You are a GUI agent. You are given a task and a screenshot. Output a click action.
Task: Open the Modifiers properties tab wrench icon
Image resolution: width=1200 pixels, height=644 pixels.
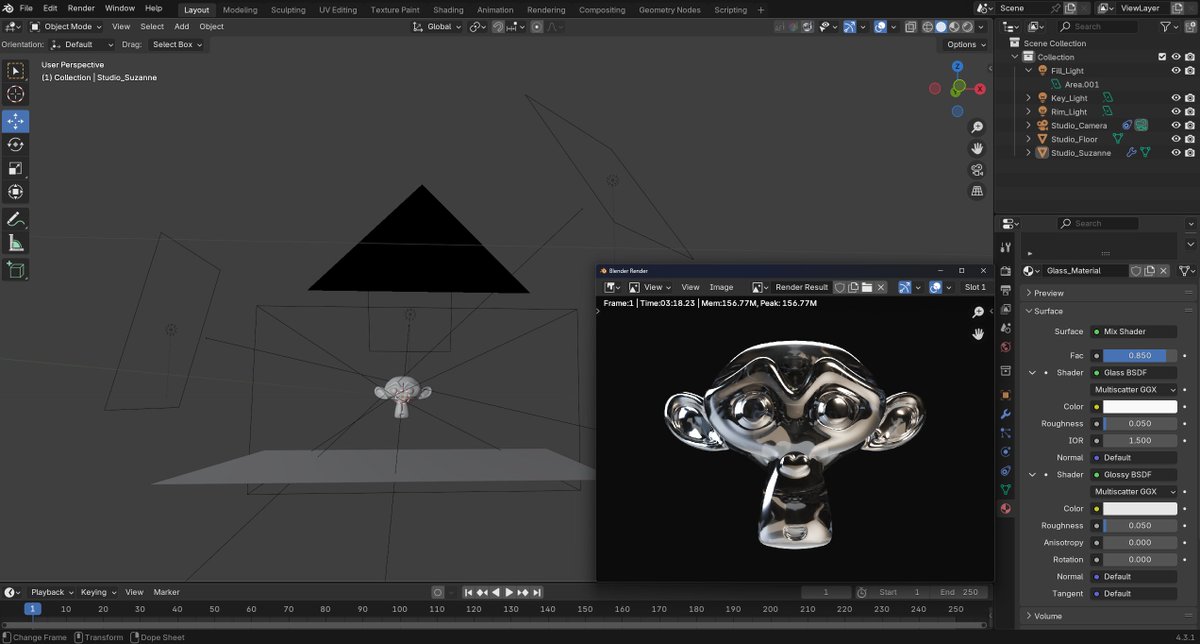point(1006,414)
